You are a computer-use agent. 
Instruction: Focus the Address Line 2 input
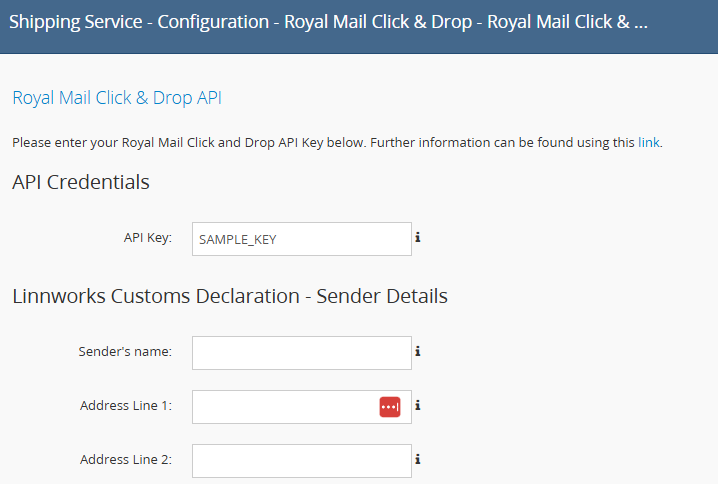pyautogui.click(x=300, y=461)
